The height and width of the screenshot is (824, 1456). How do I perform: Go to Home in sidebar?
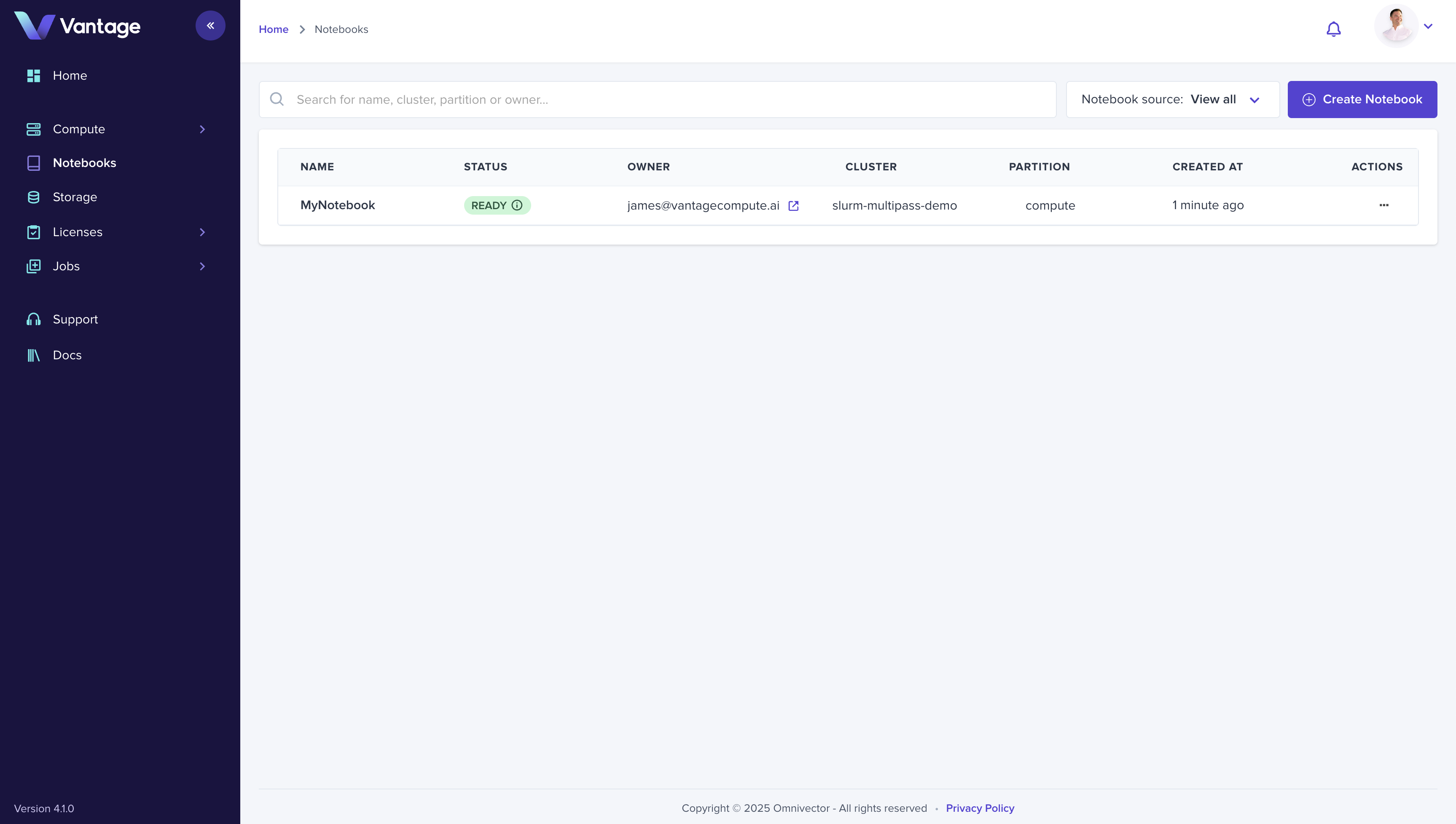(x=70, y=75)
